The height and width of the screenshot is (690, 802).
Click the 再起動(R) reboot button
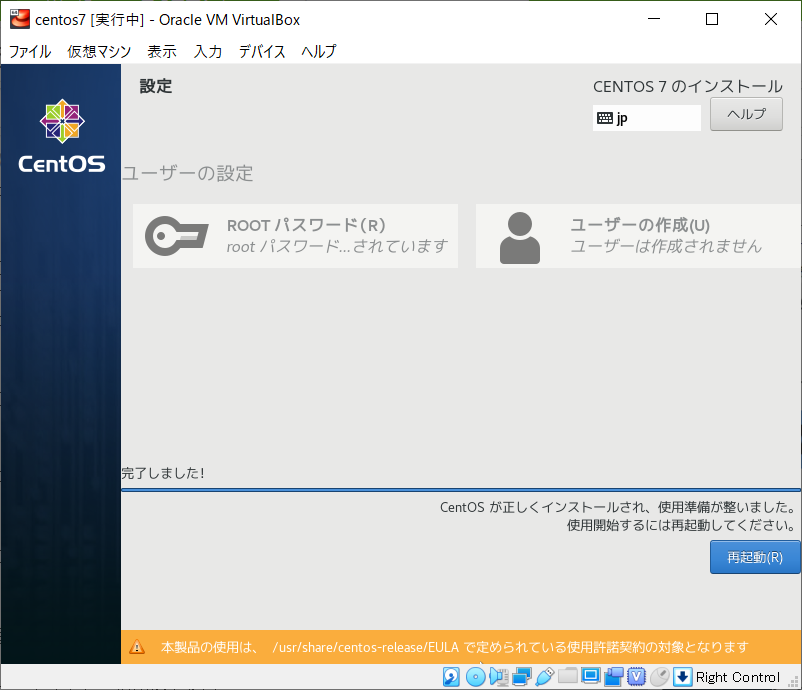[x=755, y=557]
